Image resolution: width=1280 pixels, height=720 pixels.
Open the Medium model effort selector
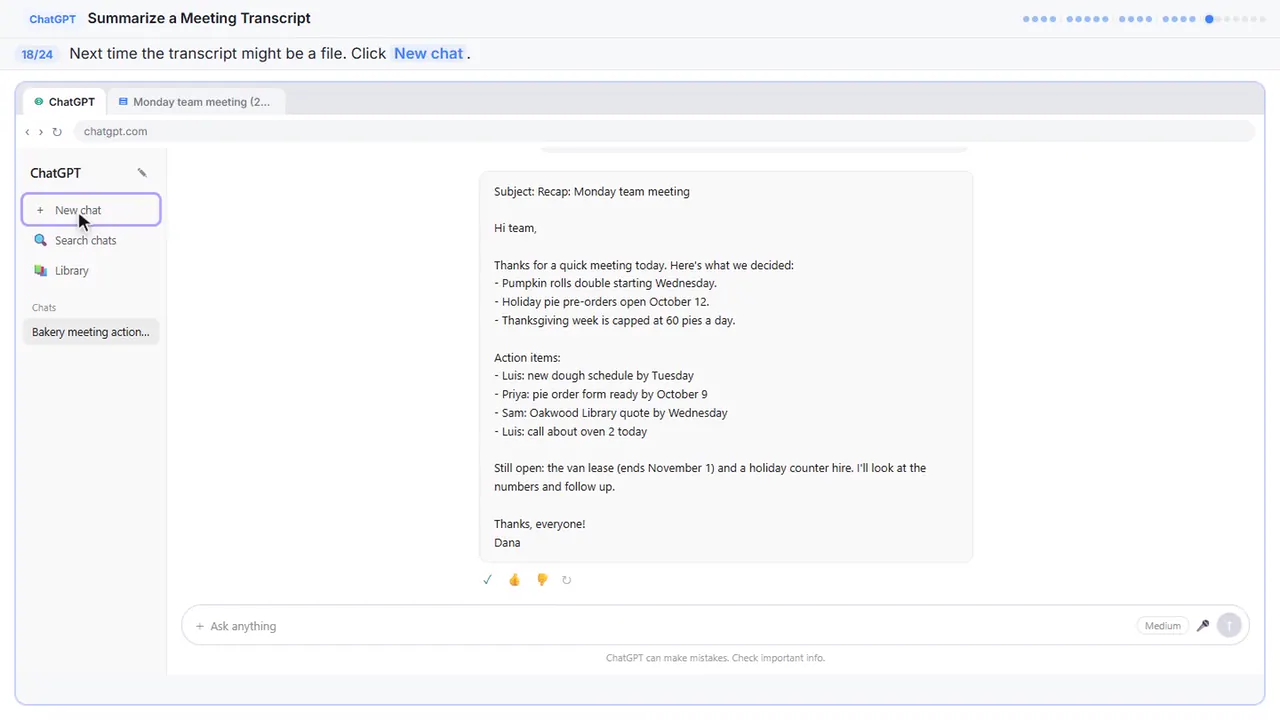click(x=1163, y=626)
